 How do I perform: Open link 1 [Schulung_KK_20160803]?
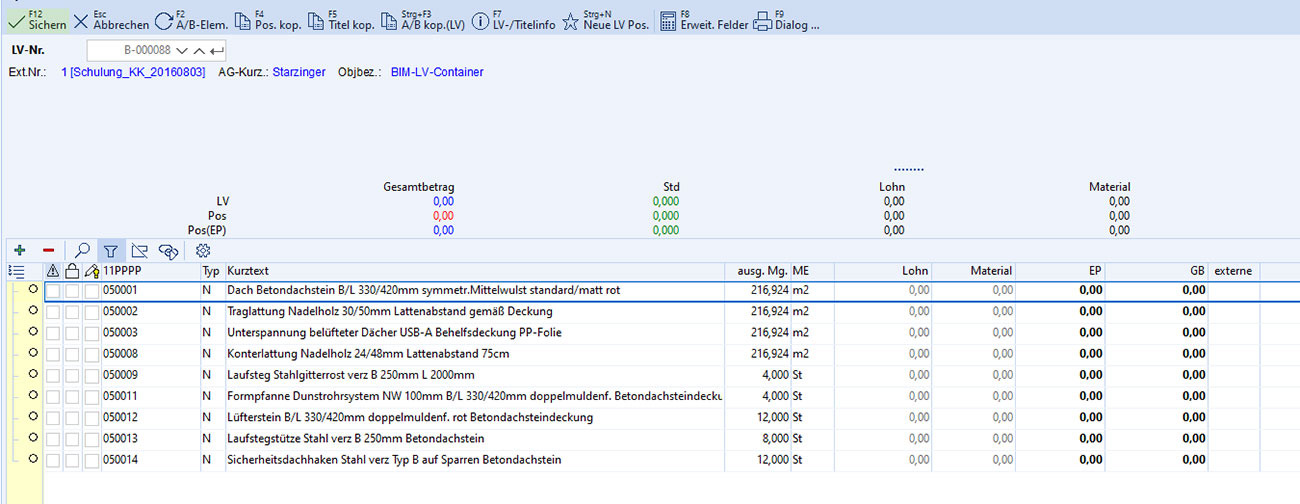[135, 73]
